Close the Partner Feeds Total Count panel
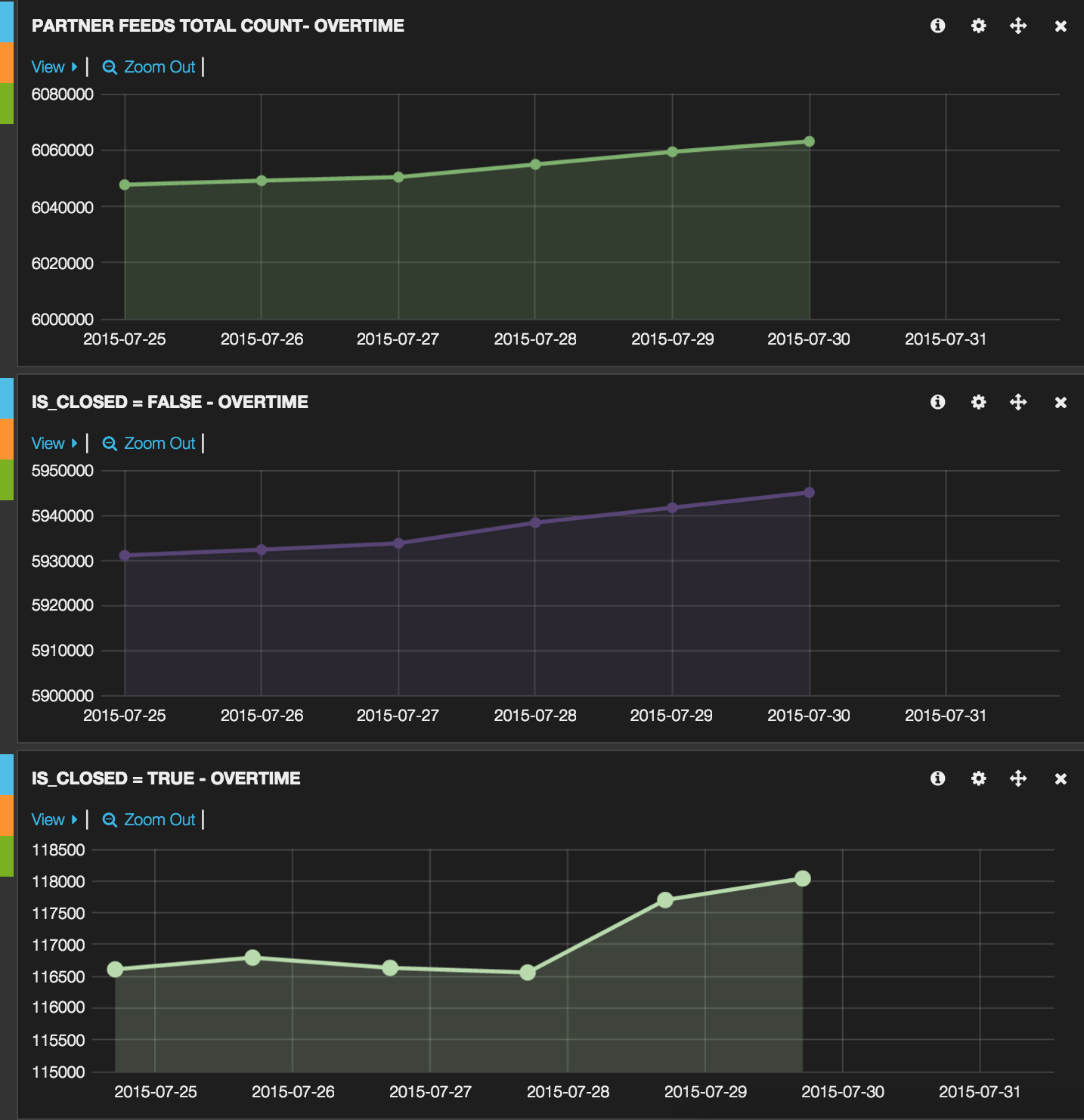1084x1120 pixels. [x=1061, y=26]
